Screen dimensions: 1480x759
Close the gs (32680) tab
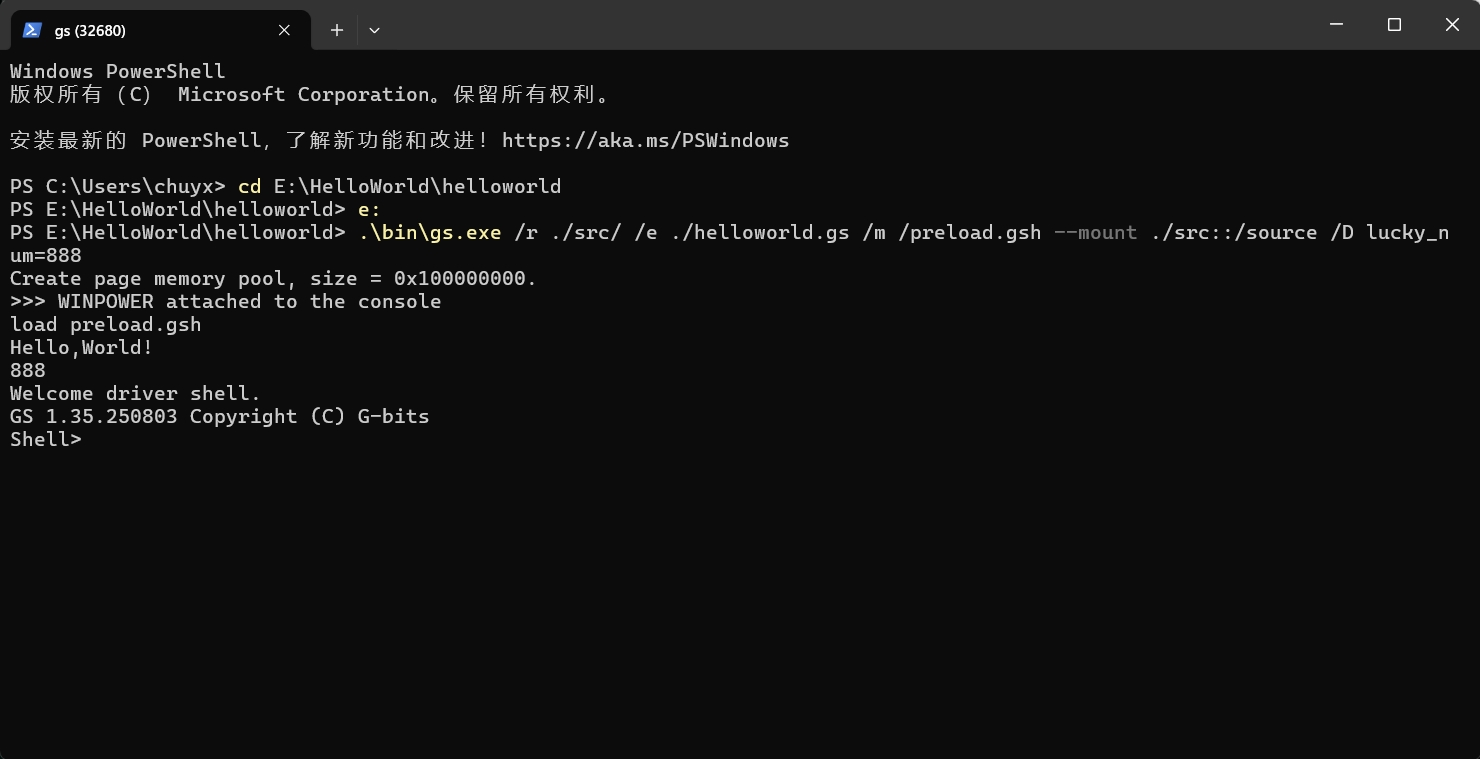pyautogui.click(x=284, y=30)
